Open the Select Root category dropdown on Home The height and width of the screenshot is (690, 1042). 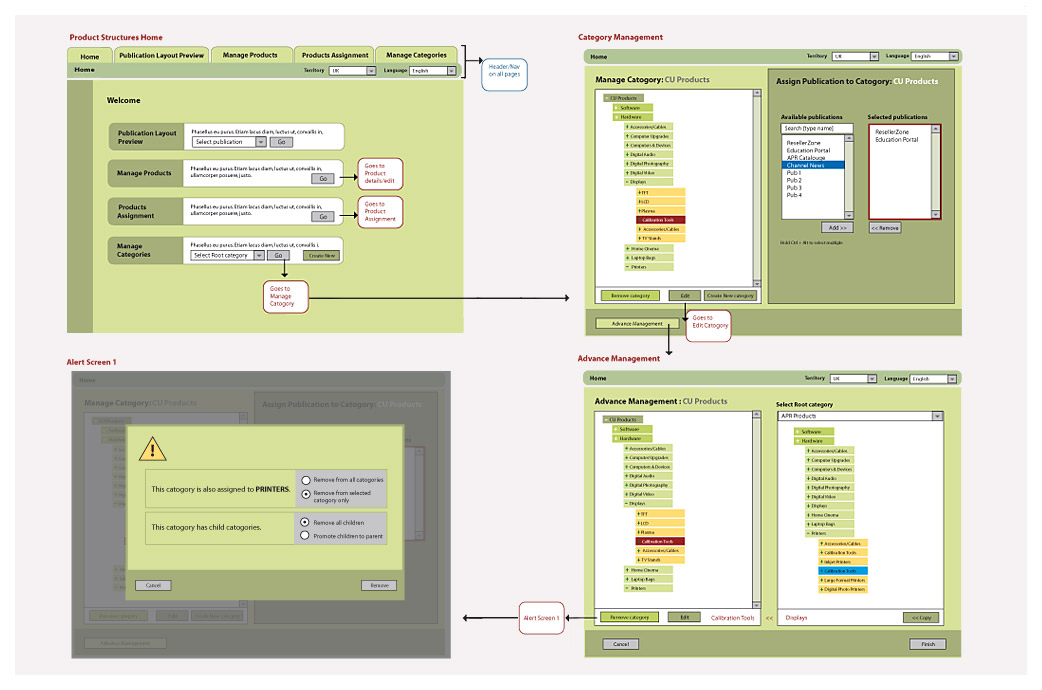click(228, 255)
